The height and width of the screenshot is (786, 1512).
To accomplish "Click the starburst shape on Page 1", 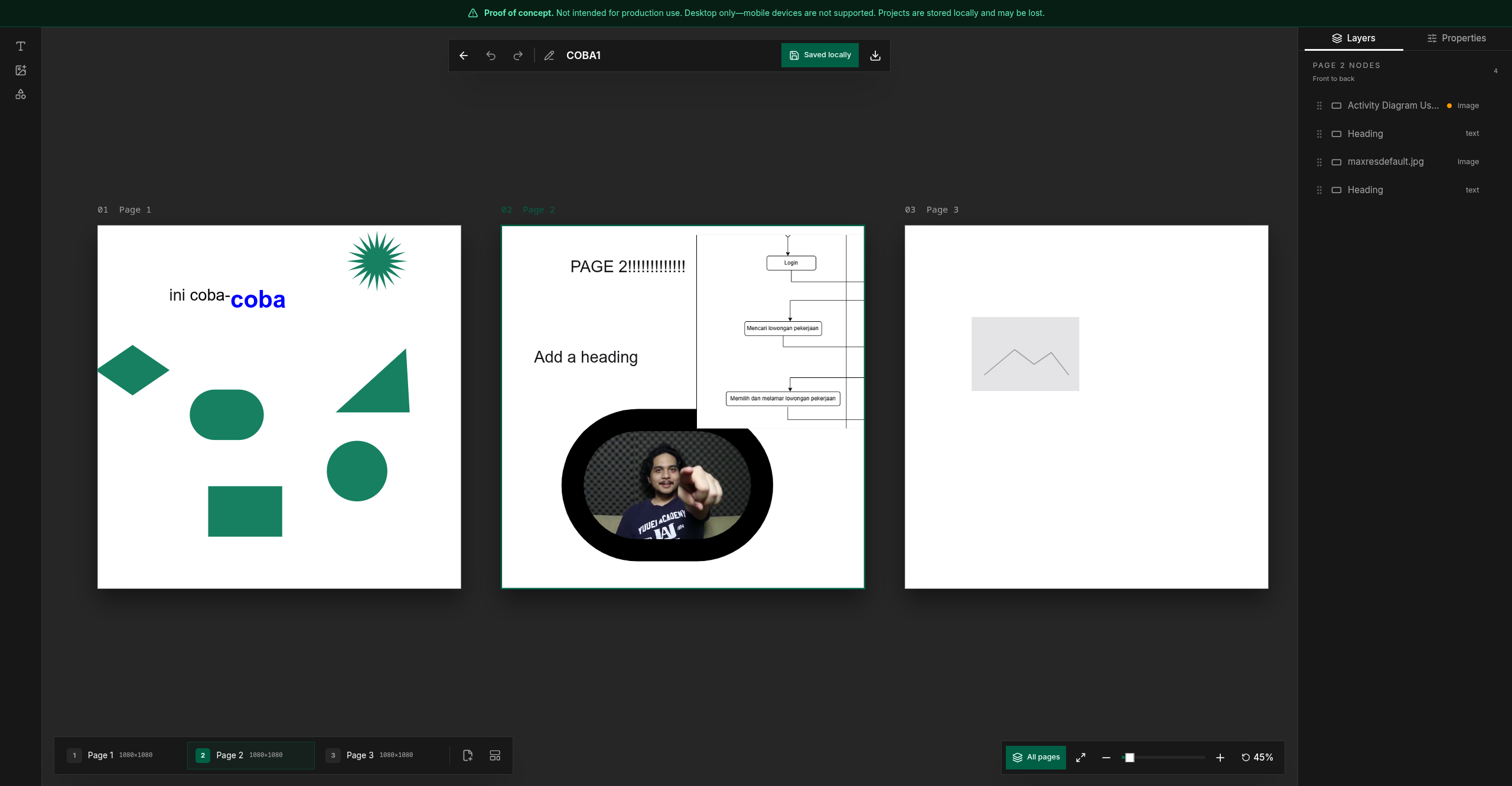I will coord(377,261).
